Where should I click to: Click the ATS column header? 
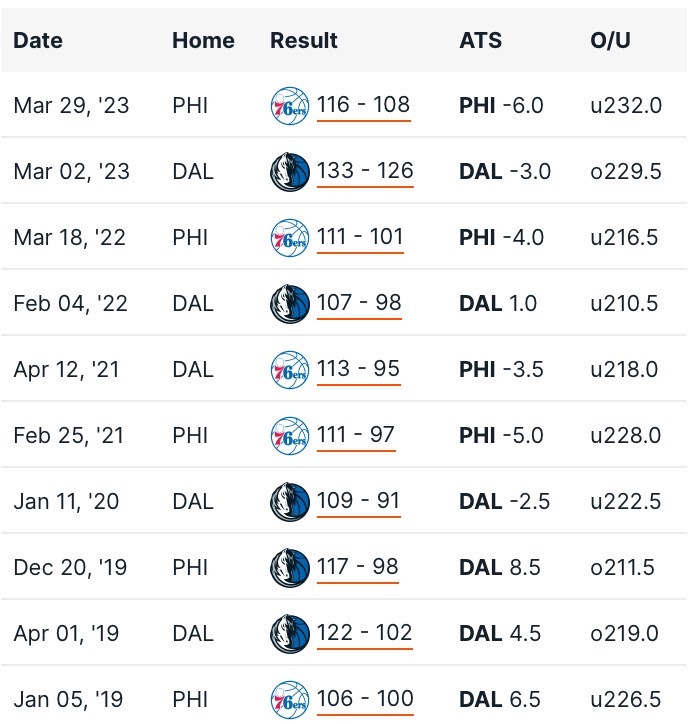click(x=480, y=41)
